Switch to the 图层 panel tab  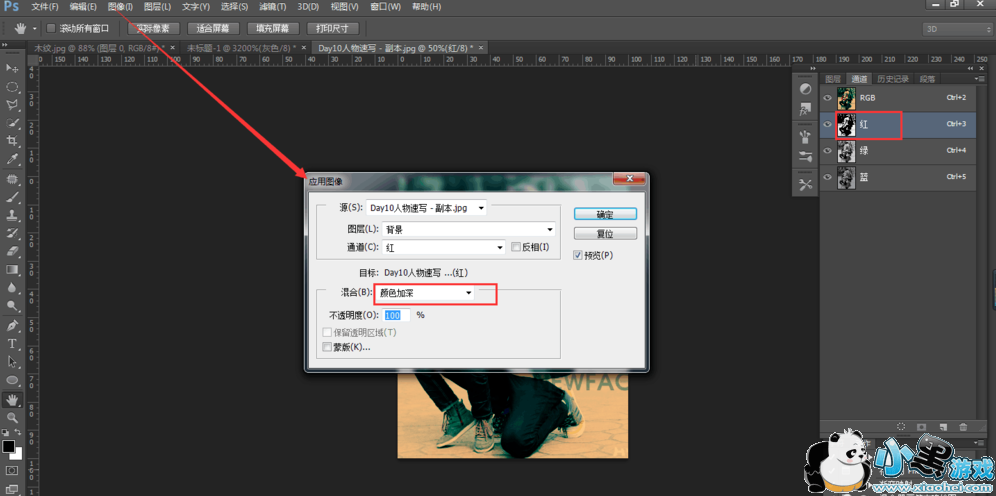point(833,79)
